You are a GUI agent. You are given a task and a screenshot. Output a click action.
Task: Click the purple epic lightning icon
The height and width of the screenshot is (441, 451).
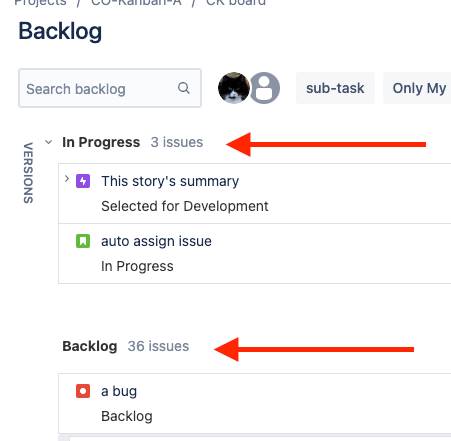tap(83, 181)
